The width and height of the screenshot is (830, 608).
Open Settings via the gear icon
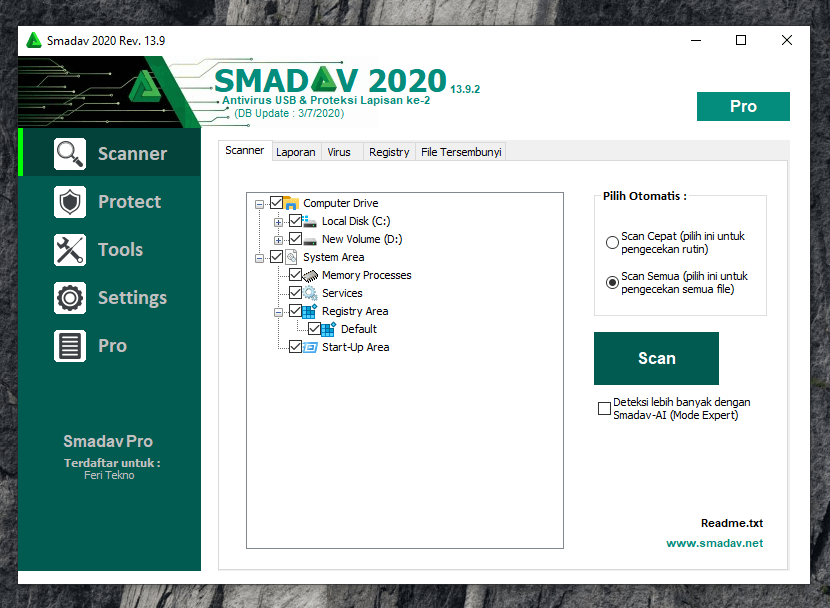[x=69, y=298]
